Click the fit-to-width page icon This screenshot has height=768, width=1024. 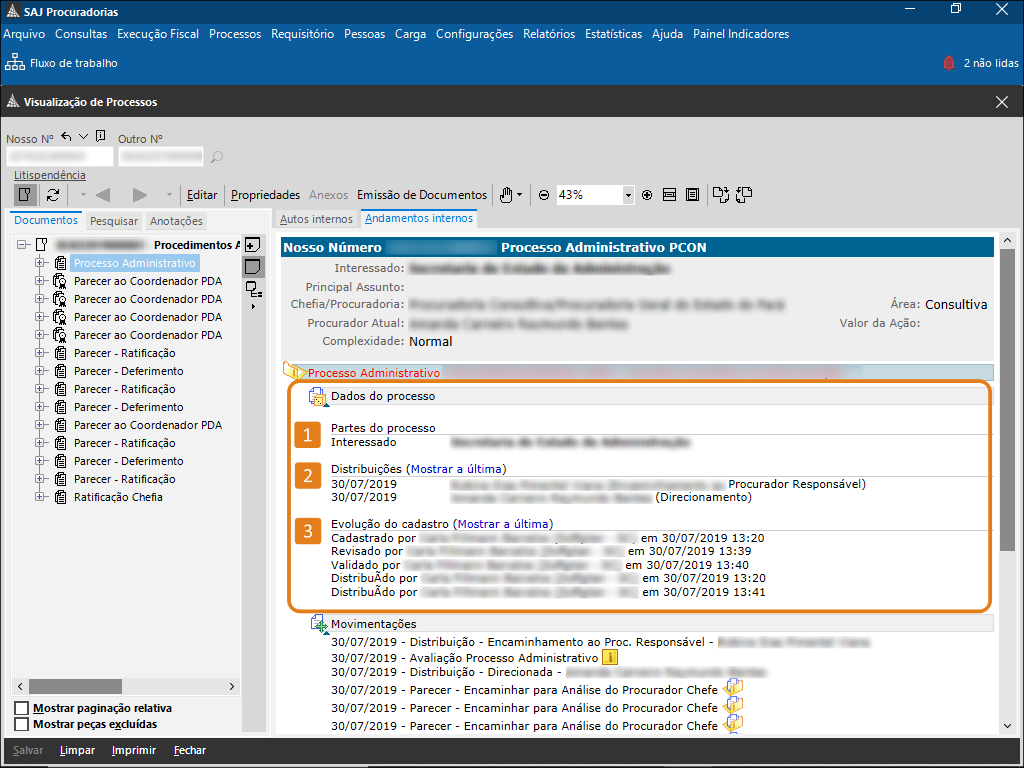point(670,195)
